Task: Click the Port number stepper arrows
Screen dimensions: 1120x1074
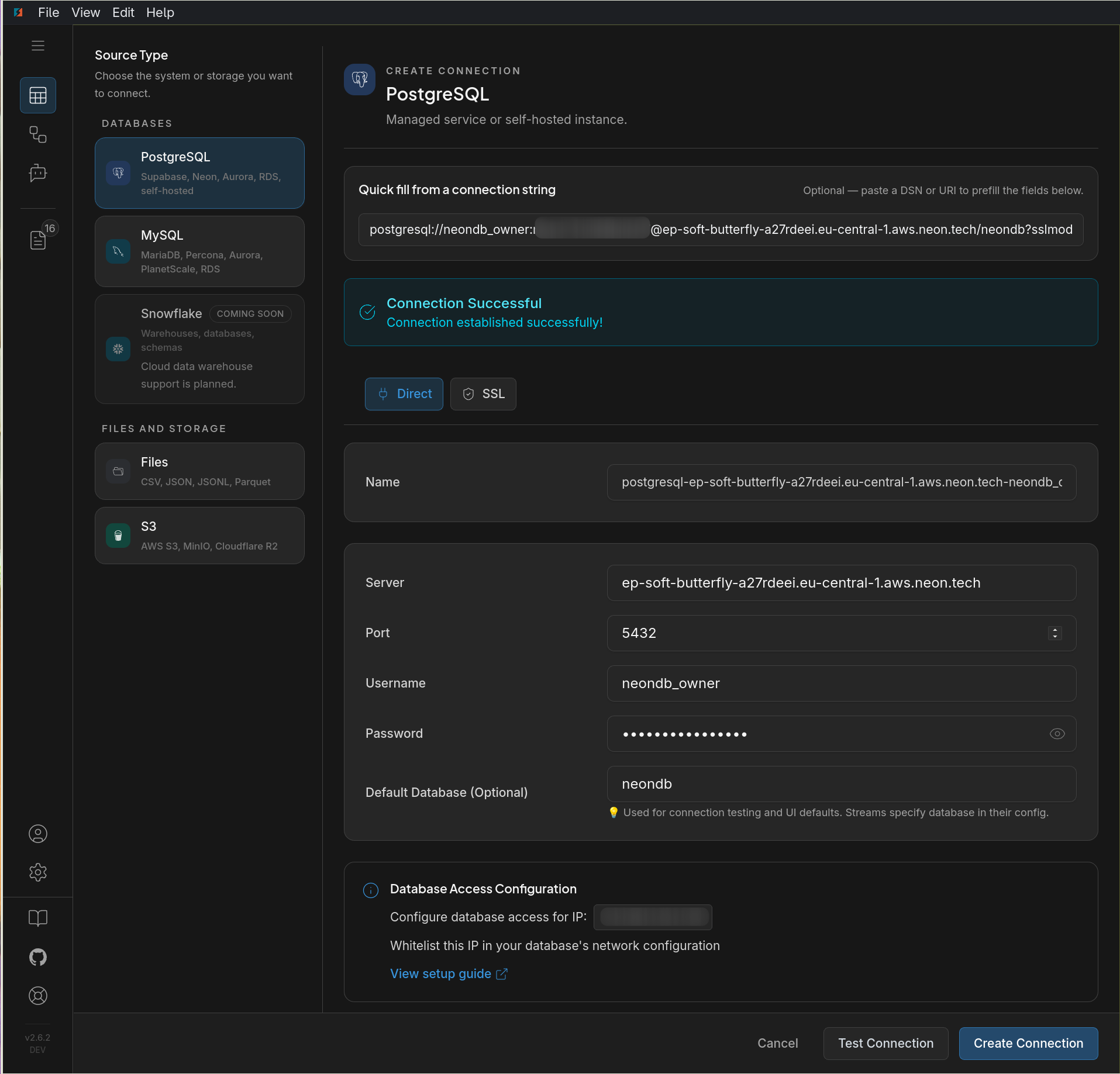Action: pyautogui.click(x=1055, y=633)
